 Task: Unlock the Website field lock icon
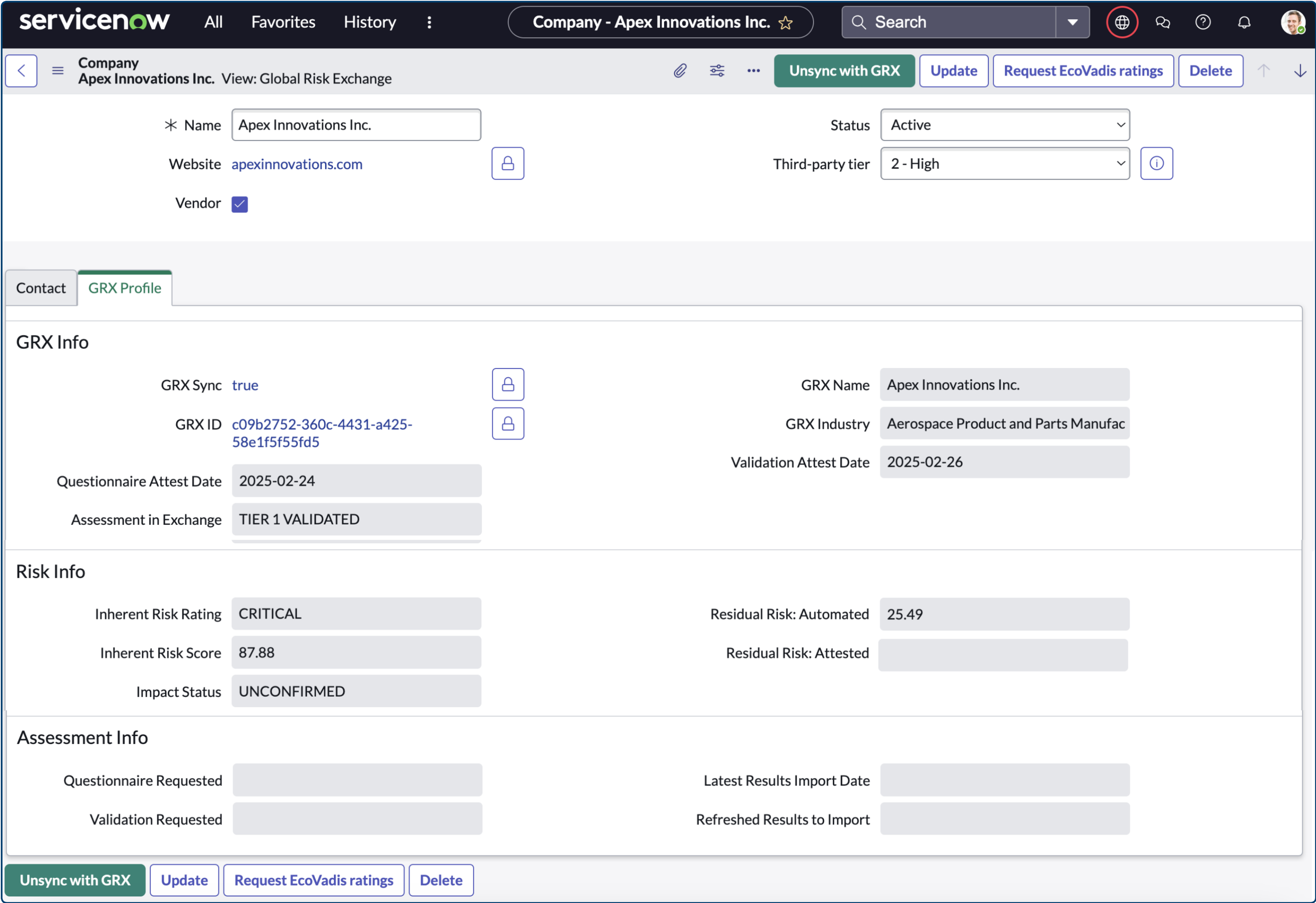pyautogui.click(x=508, y=164)
